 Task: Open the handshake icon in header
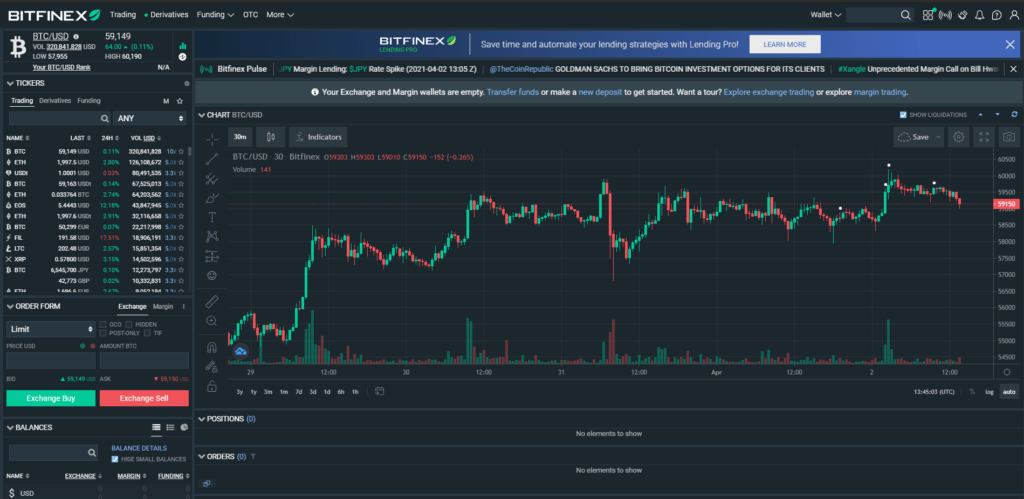pos(963,14)
